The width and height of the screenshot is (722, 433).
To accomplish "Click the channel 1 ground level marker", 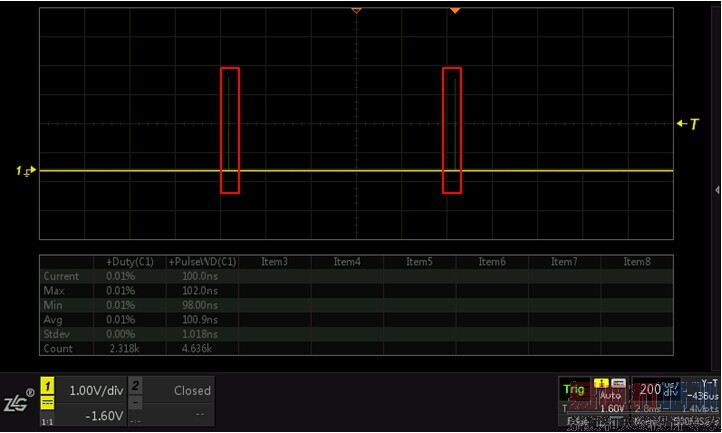I will 26,170.
